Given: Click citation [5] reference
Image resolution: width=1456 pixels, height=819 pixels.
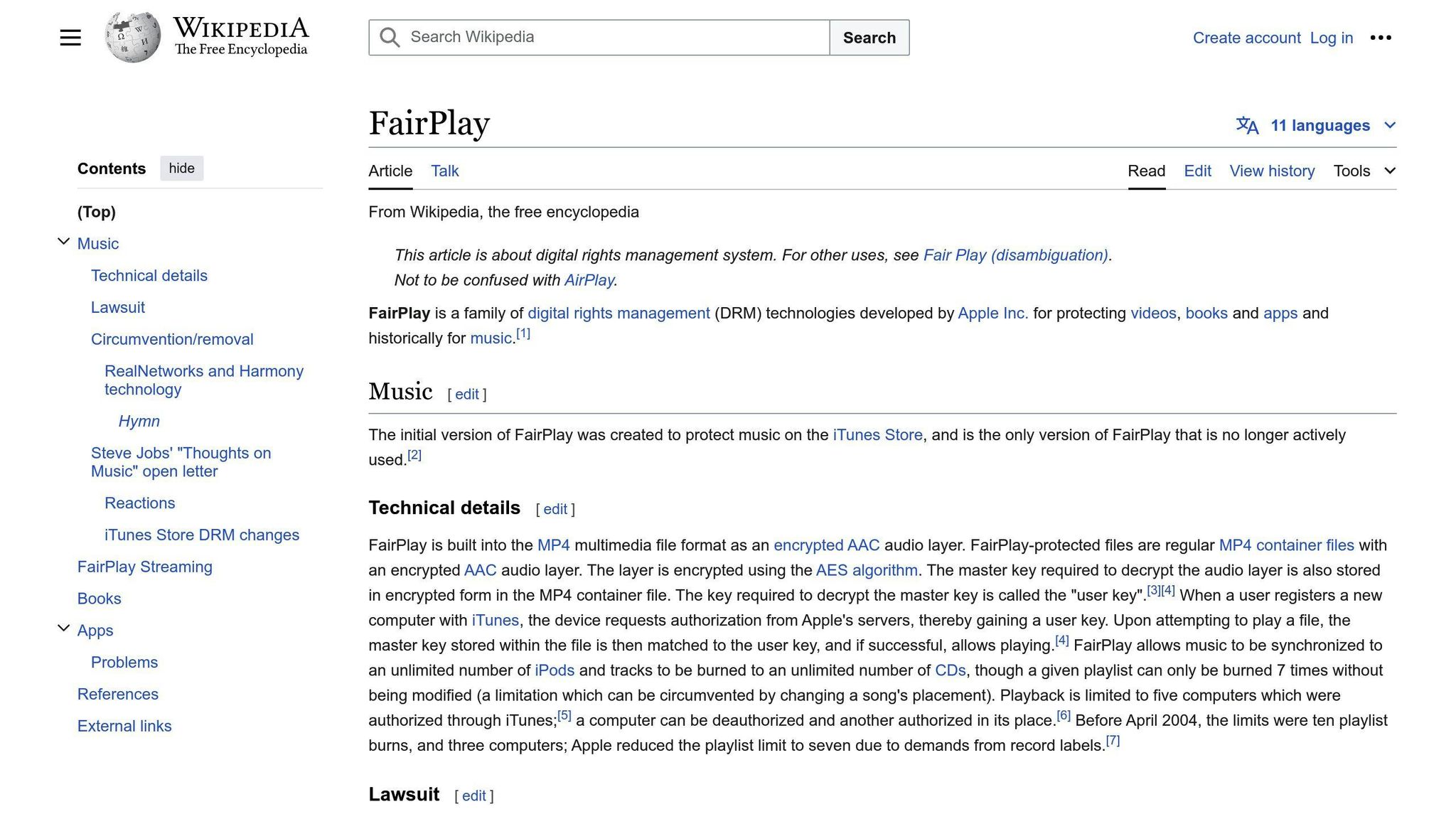Looking at the screenshot, I should point(564,715).
